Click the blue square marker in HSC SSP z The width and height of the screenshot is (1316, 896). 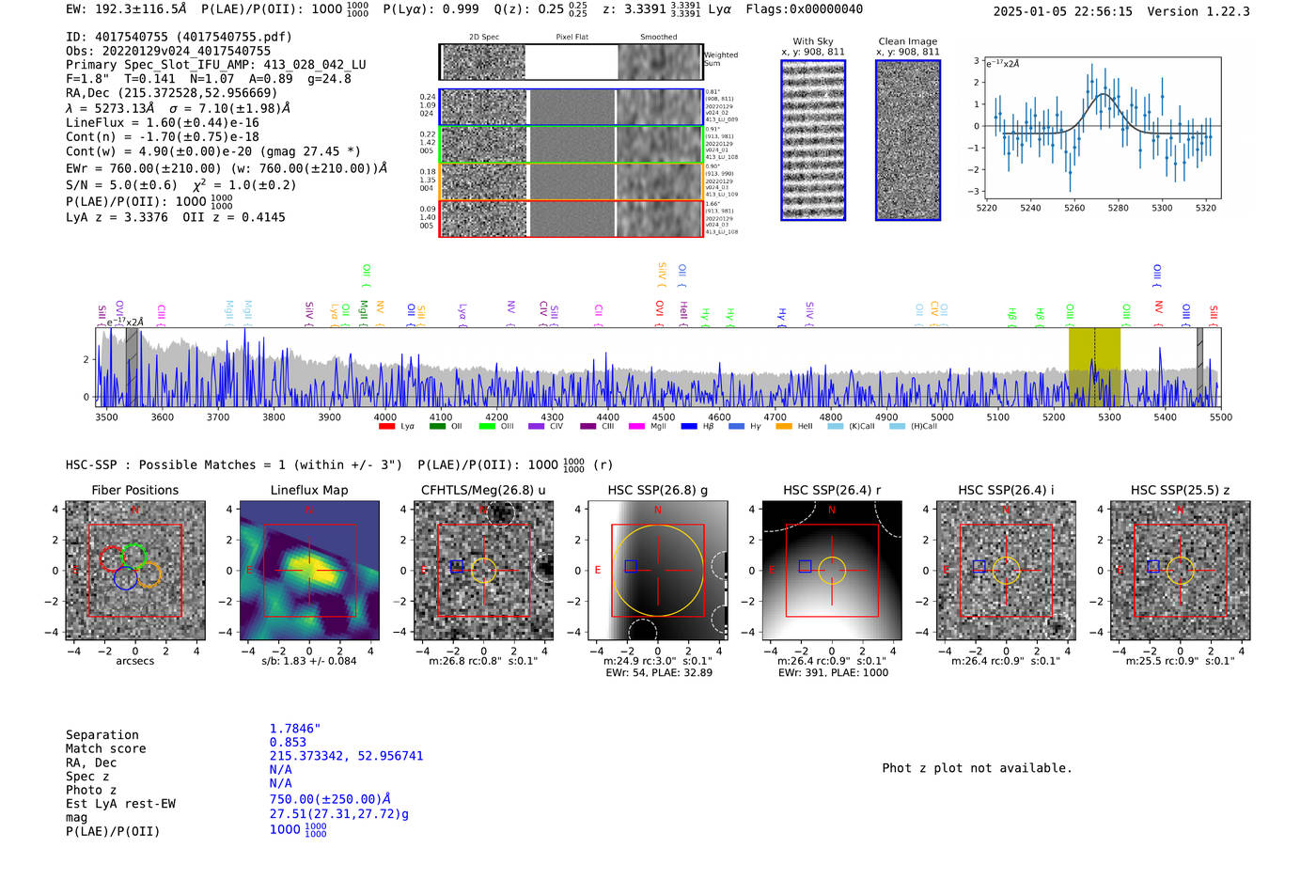[1153, 566]
